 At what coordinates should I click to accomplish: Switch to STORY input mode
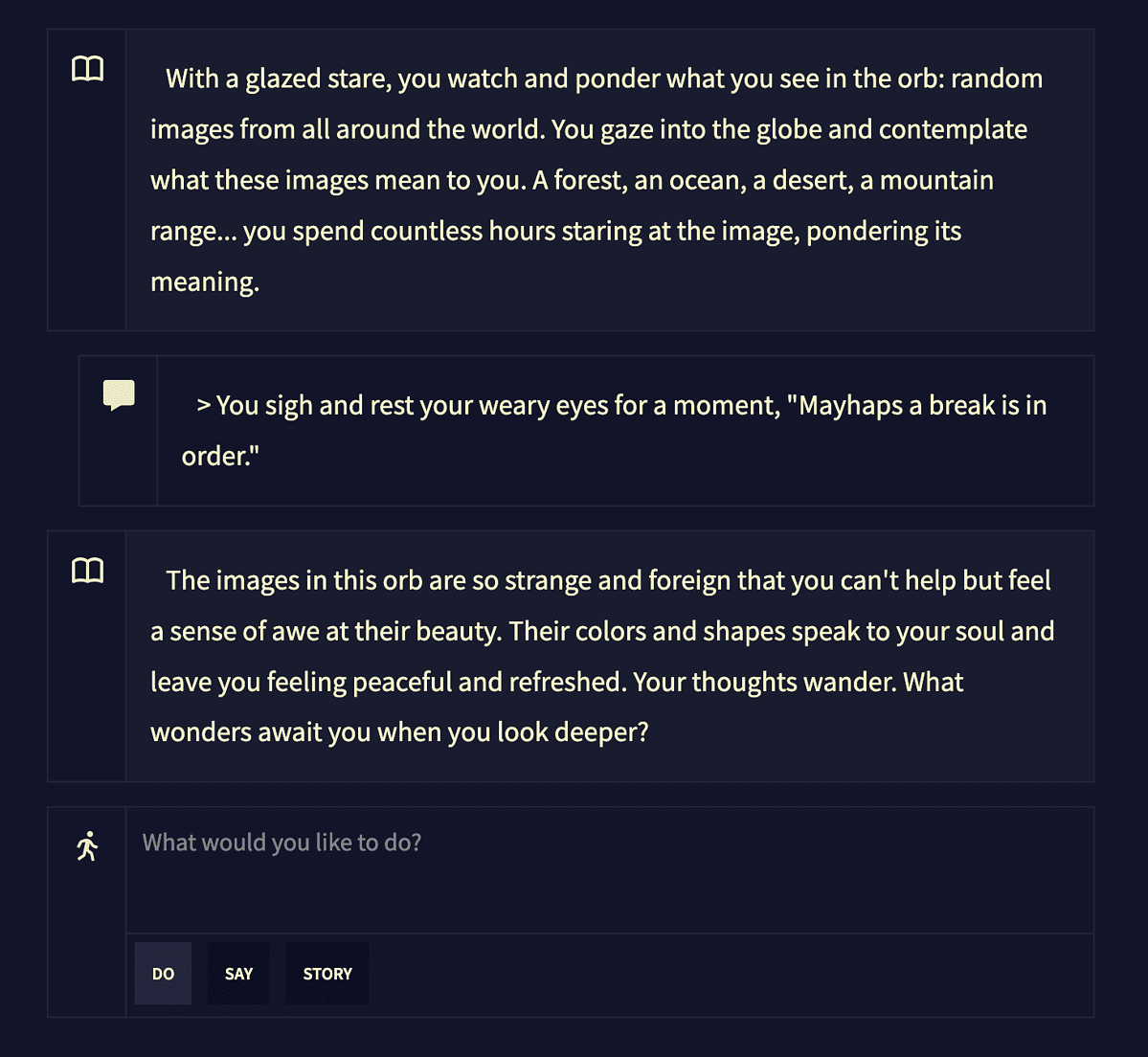point(327,974)
